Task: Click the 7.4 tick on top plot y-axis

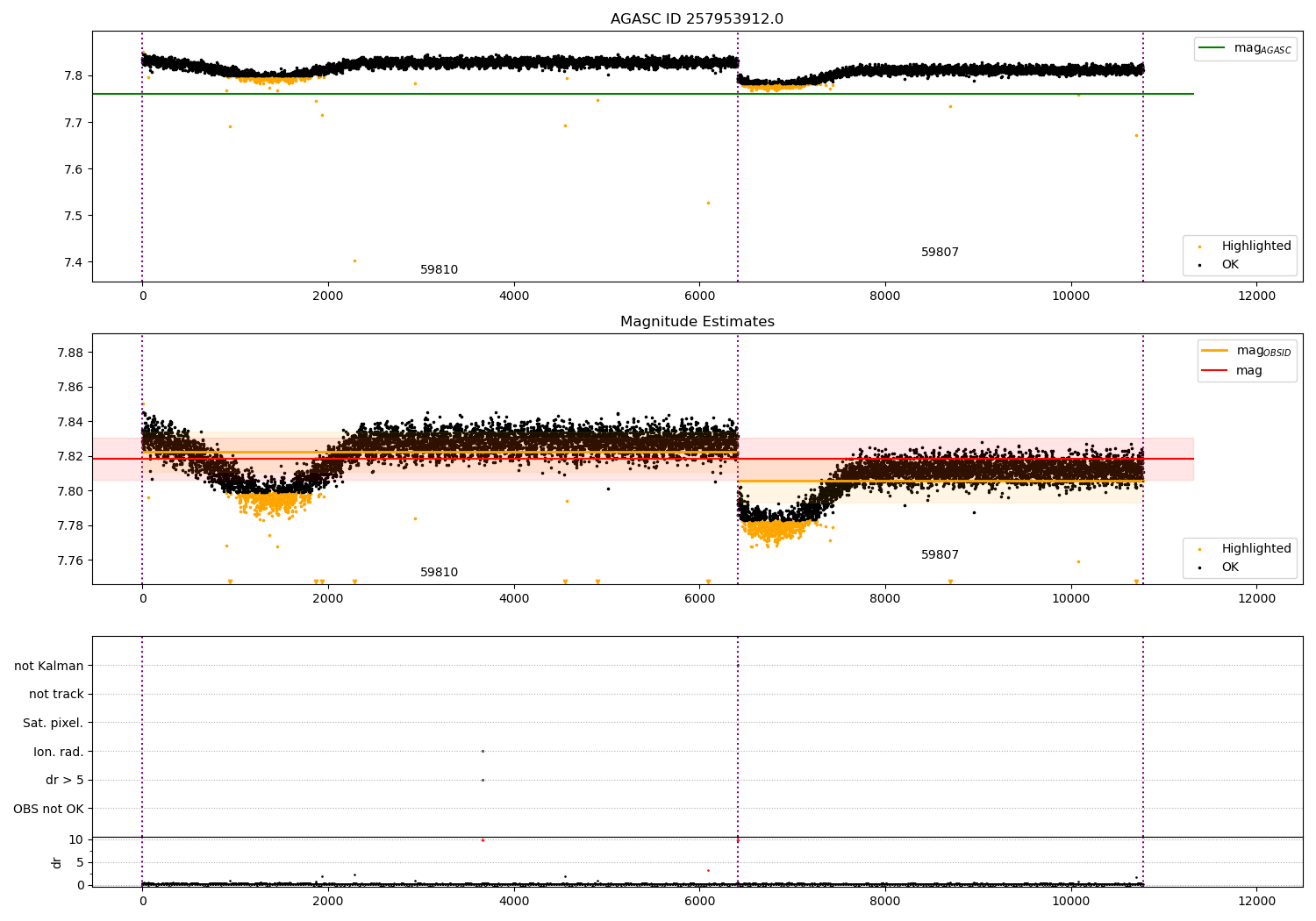Action: (73, 262)
